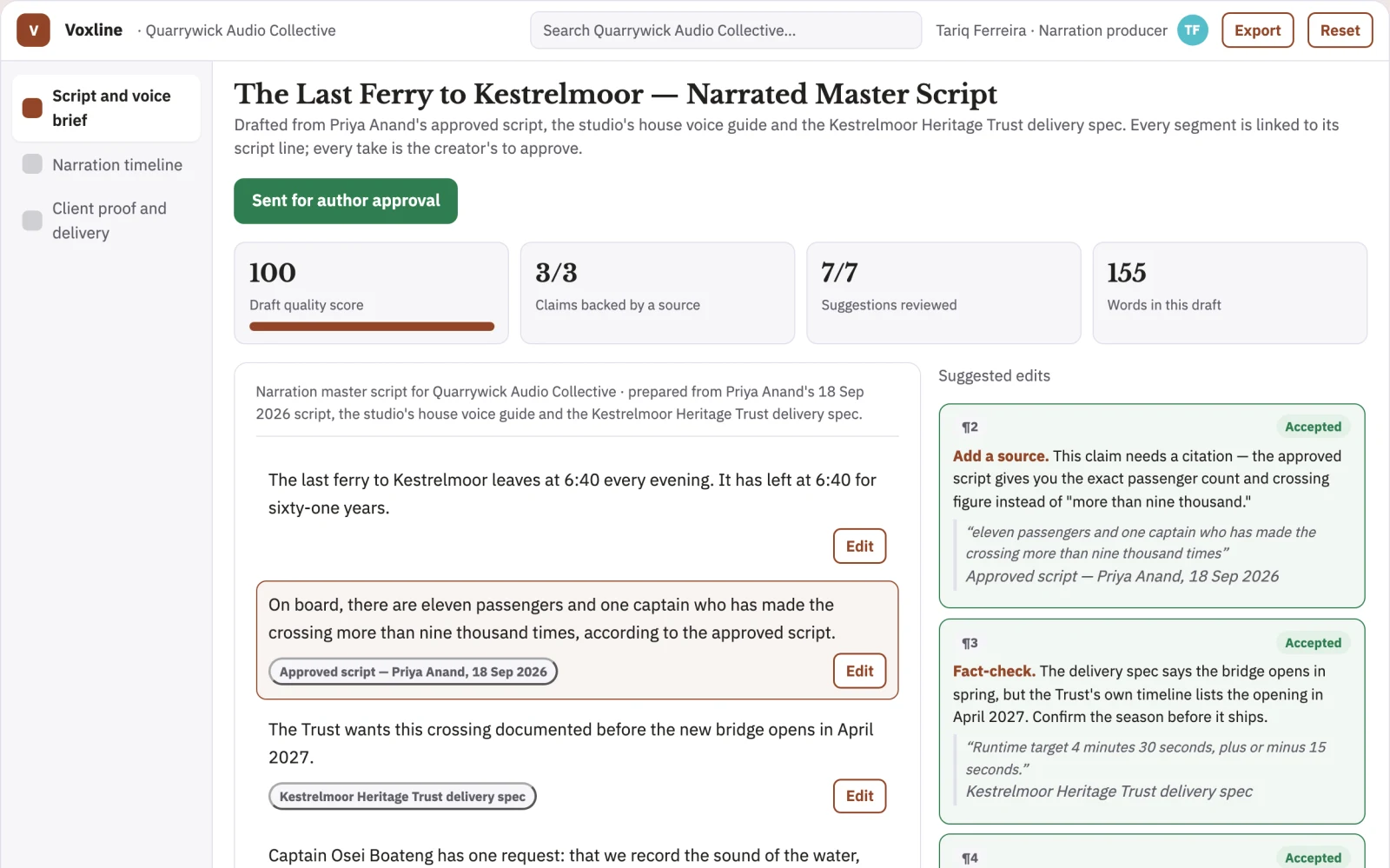Click the Narrated Master Script title
The width and height of the screenshot is (1390, 868).
[x=615, y=94]
